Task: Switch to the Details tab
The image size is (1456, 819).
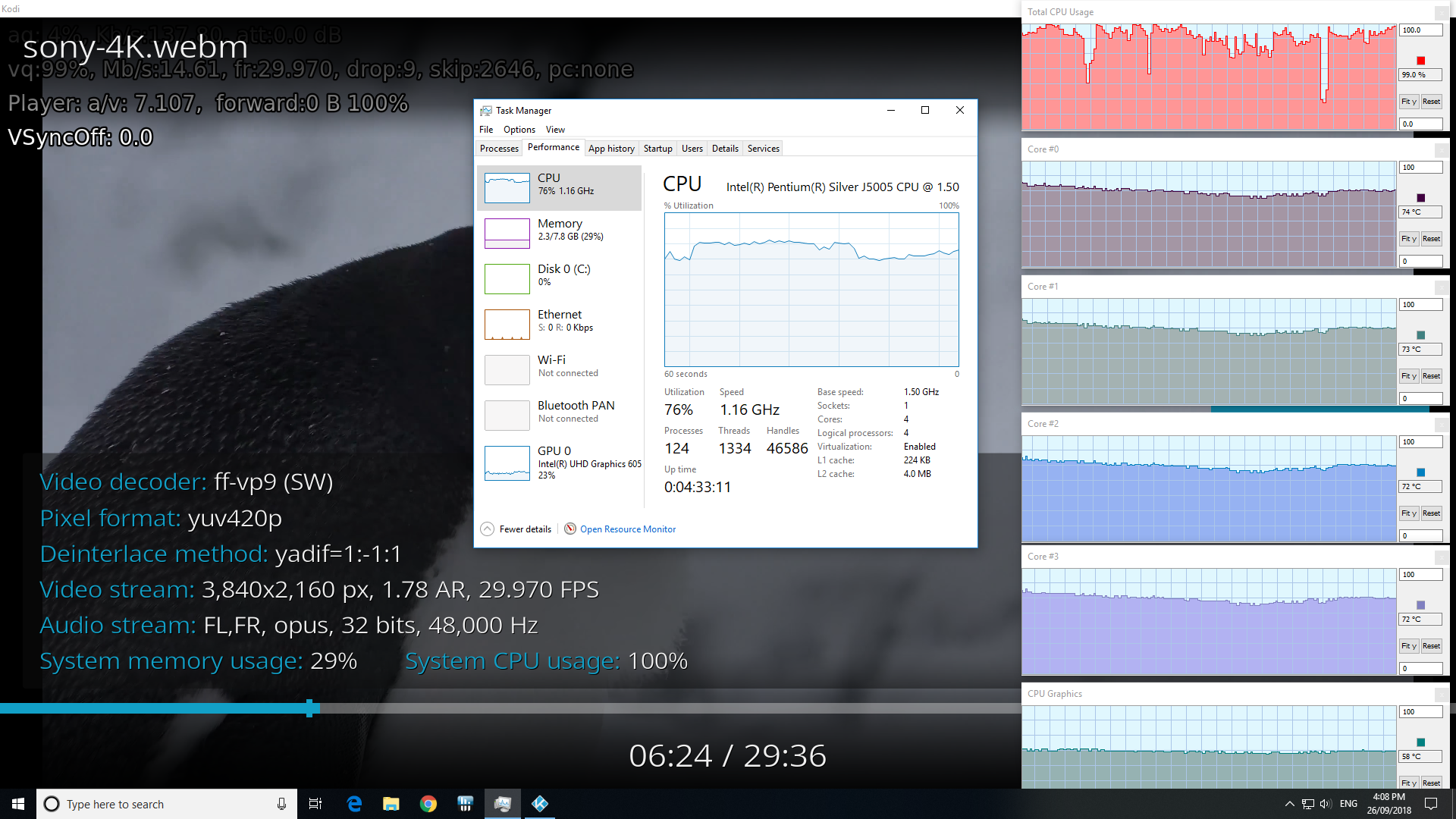Action: pos(725,149)
